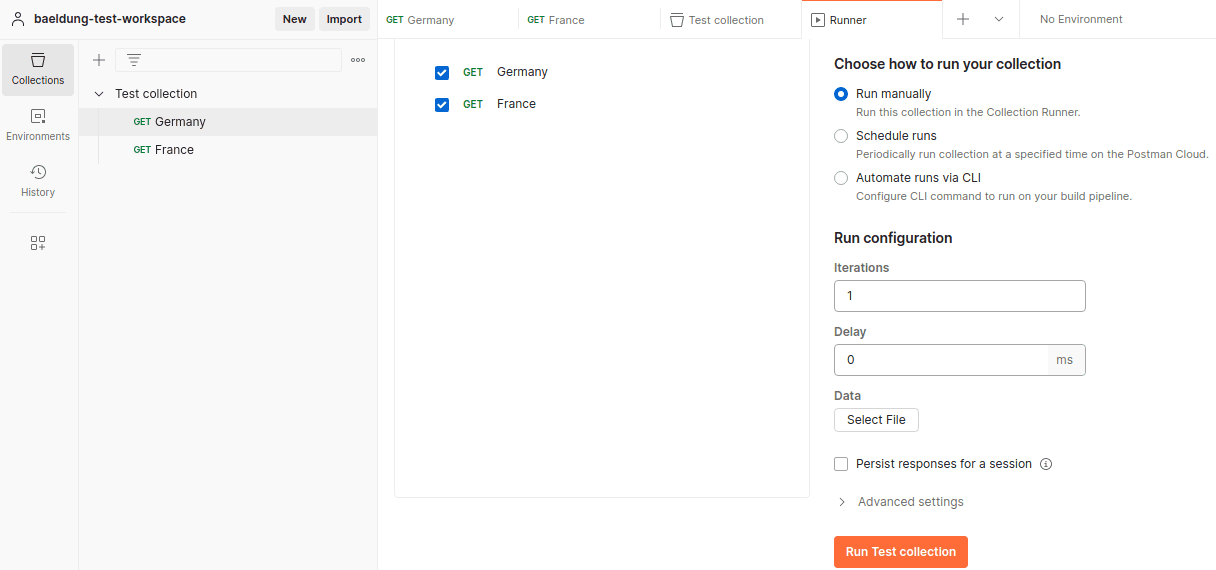
Task: Click the three-dots options icon in sidebar
Action: 358,60
